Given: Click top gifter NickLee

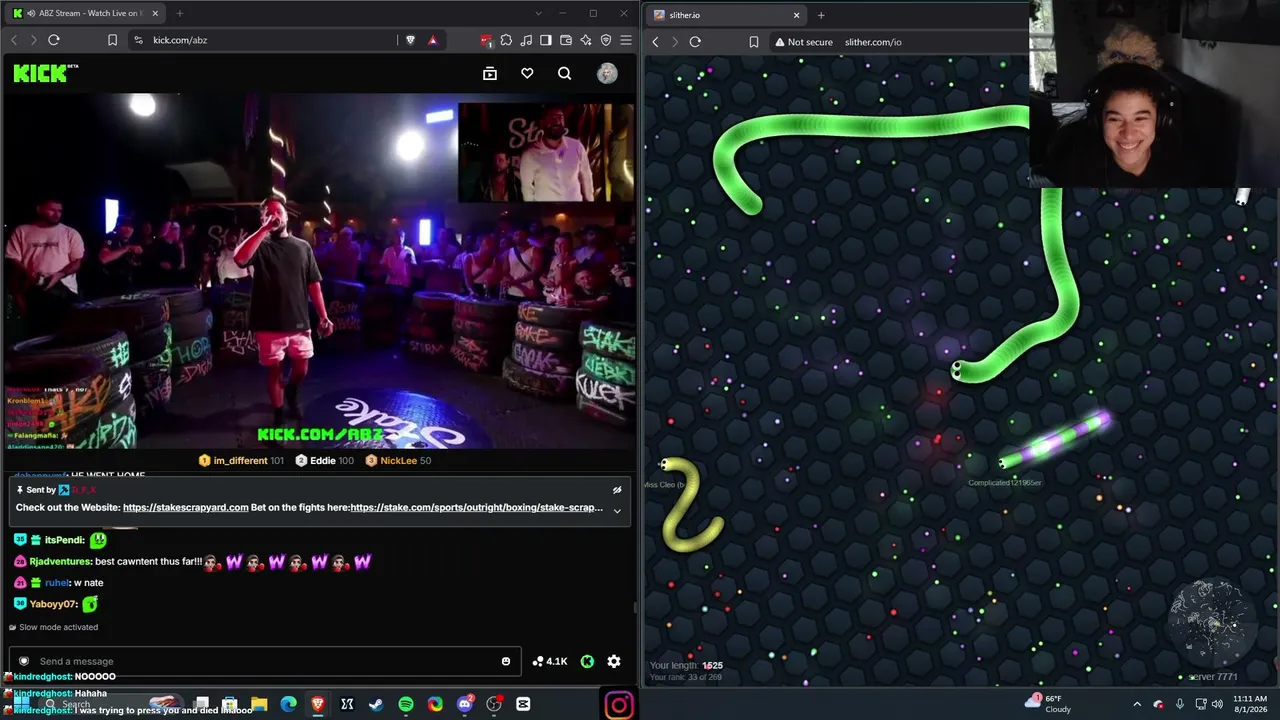Looking at the screenshot, I should point(398,461).
